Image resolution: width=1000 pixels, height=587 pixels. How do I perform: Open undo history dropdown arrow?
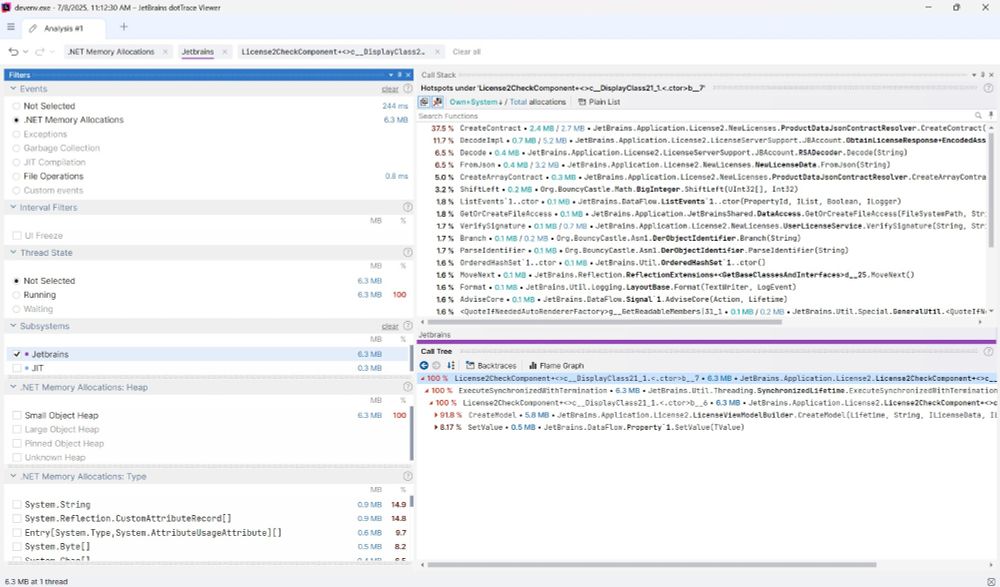tap(26, 52)
